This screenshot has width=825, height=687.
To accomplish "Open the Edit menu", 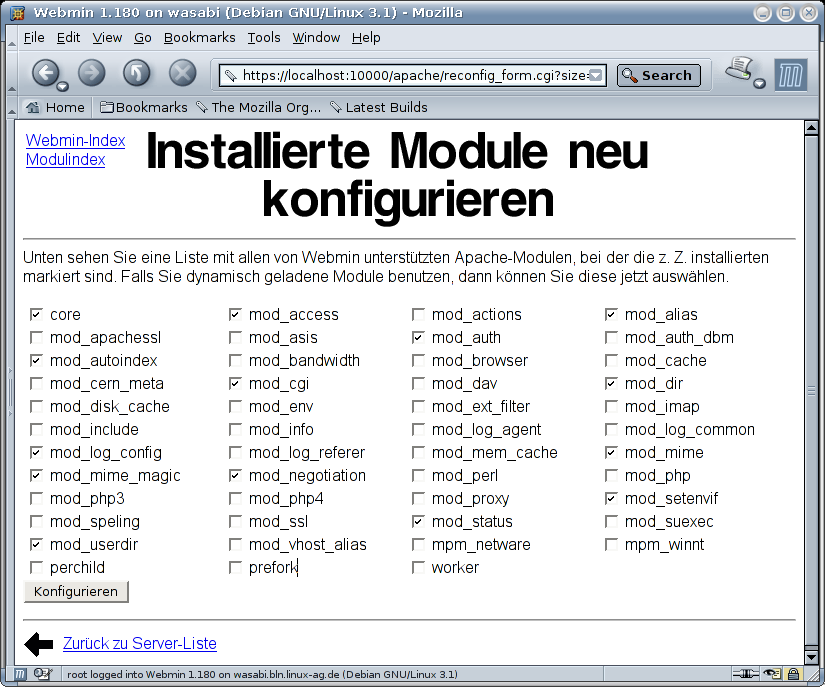I will coord(68,38).
